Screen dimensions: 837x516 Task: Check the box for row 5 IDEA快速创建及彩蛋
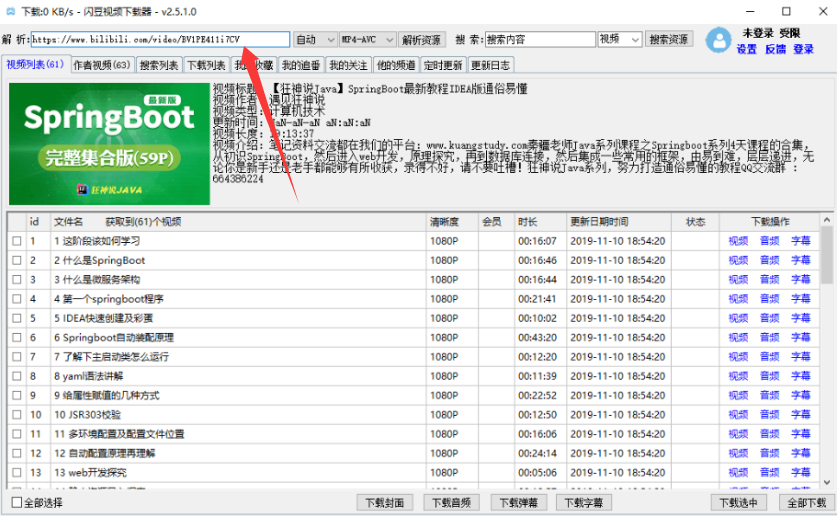tap(16, 318)
